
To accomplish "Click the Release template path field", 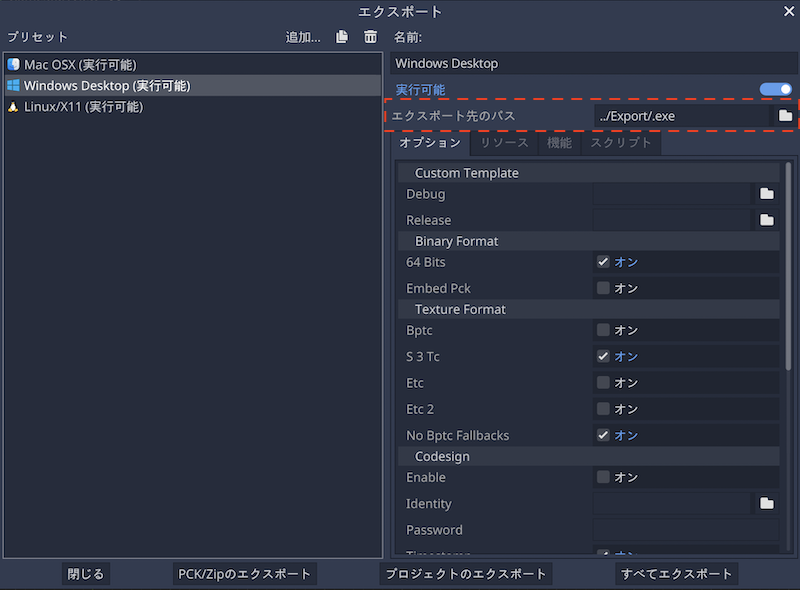I will point(671,220).
